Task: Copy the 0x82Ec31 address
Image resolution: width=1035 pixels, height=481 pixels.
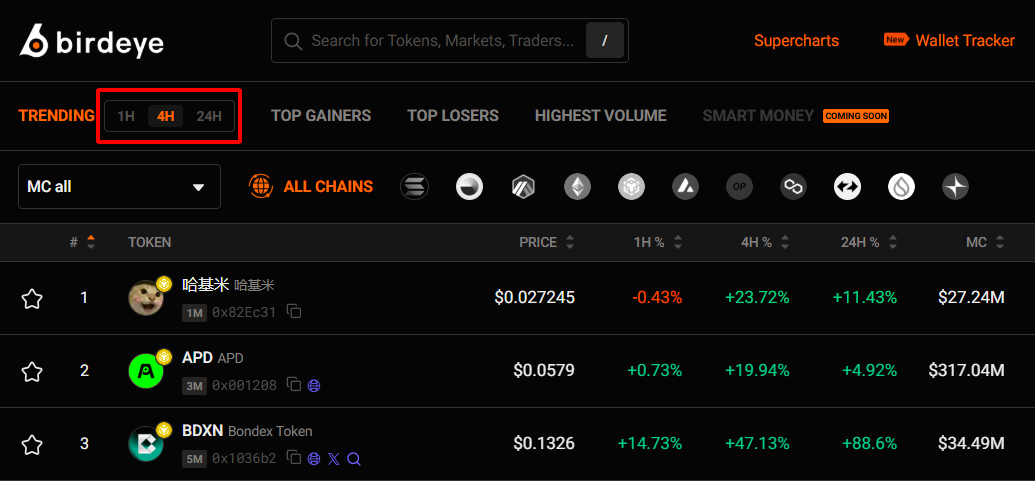Action: click(294, 311)
